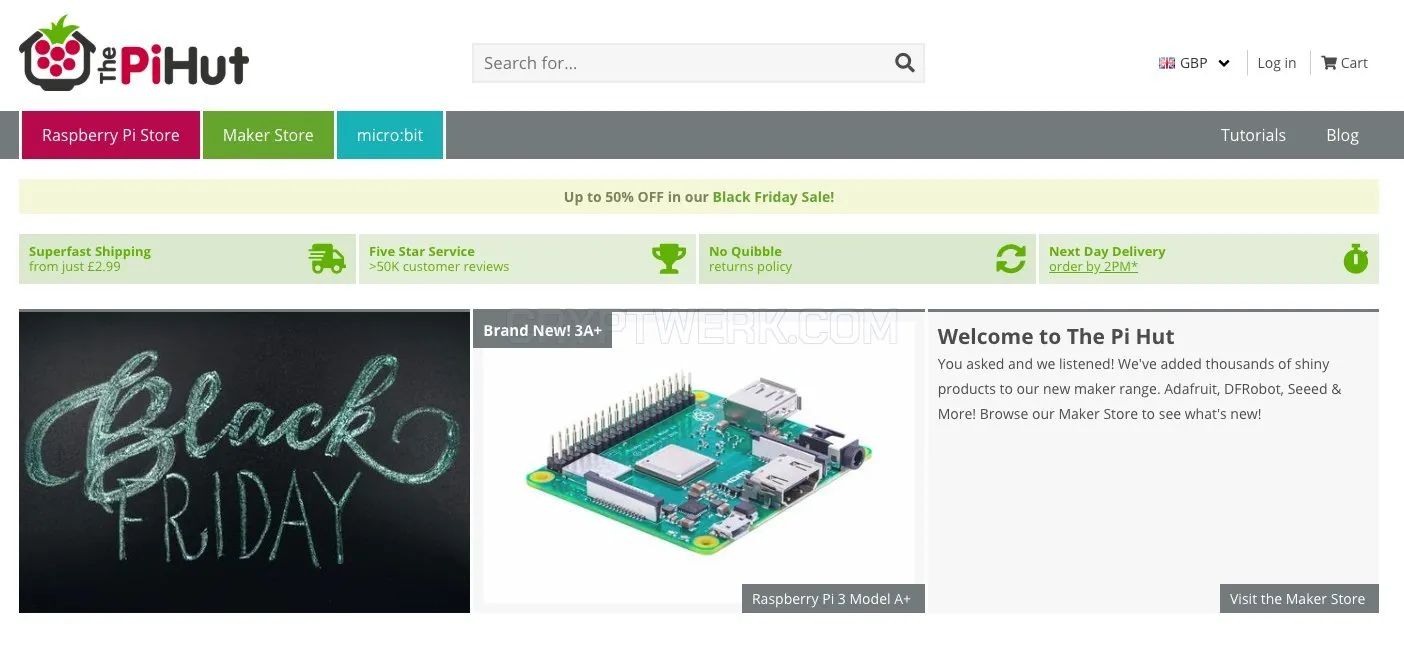The height and width of the screenshot is (652, 1404).
Task: Click the Black Friday Sale link
Action: coord(773,197)
